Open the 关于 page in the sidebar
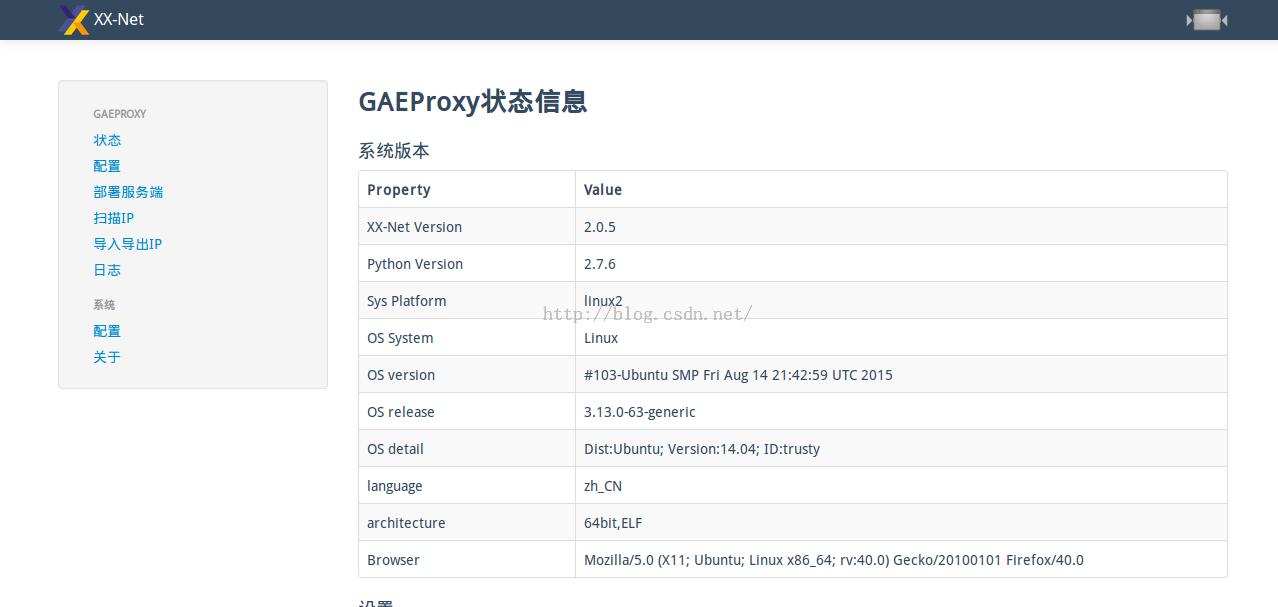 pos(107,357)
